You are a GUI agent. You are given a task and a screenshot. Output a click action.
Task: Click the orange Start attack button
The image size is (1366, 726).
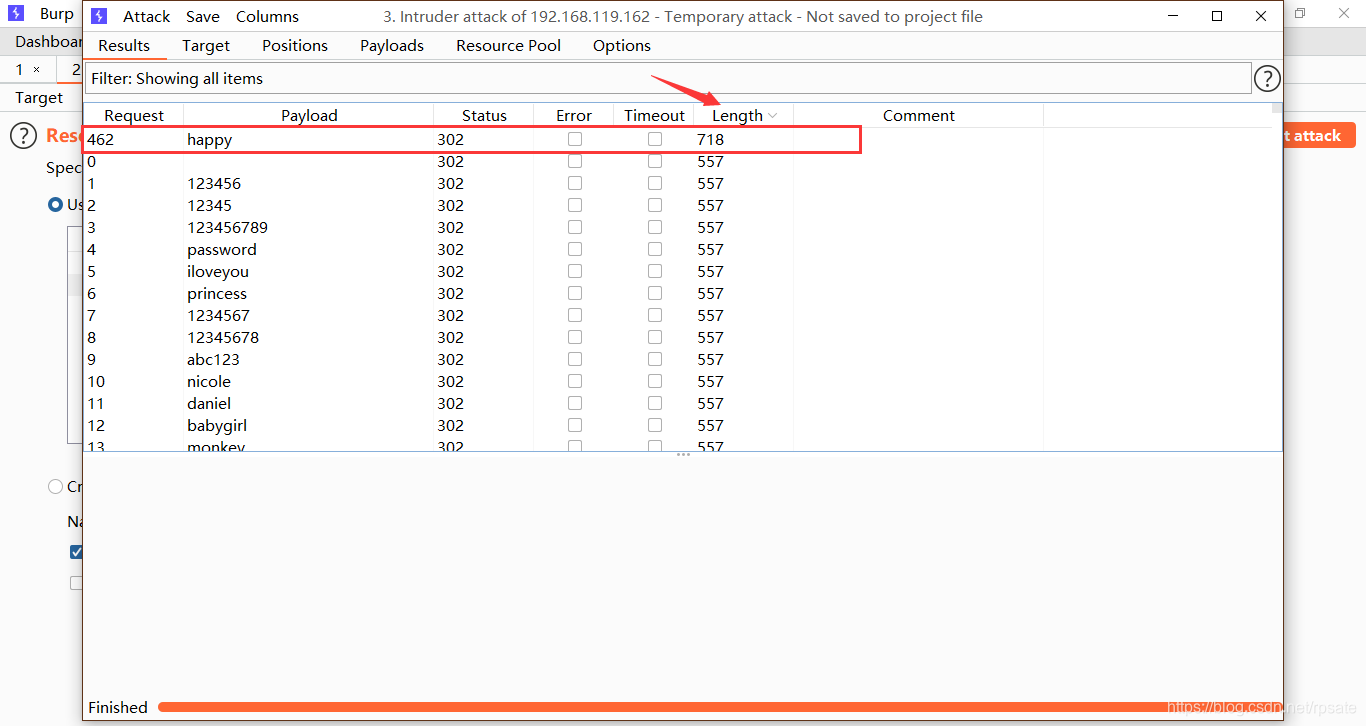click(x=1318, y=136)
